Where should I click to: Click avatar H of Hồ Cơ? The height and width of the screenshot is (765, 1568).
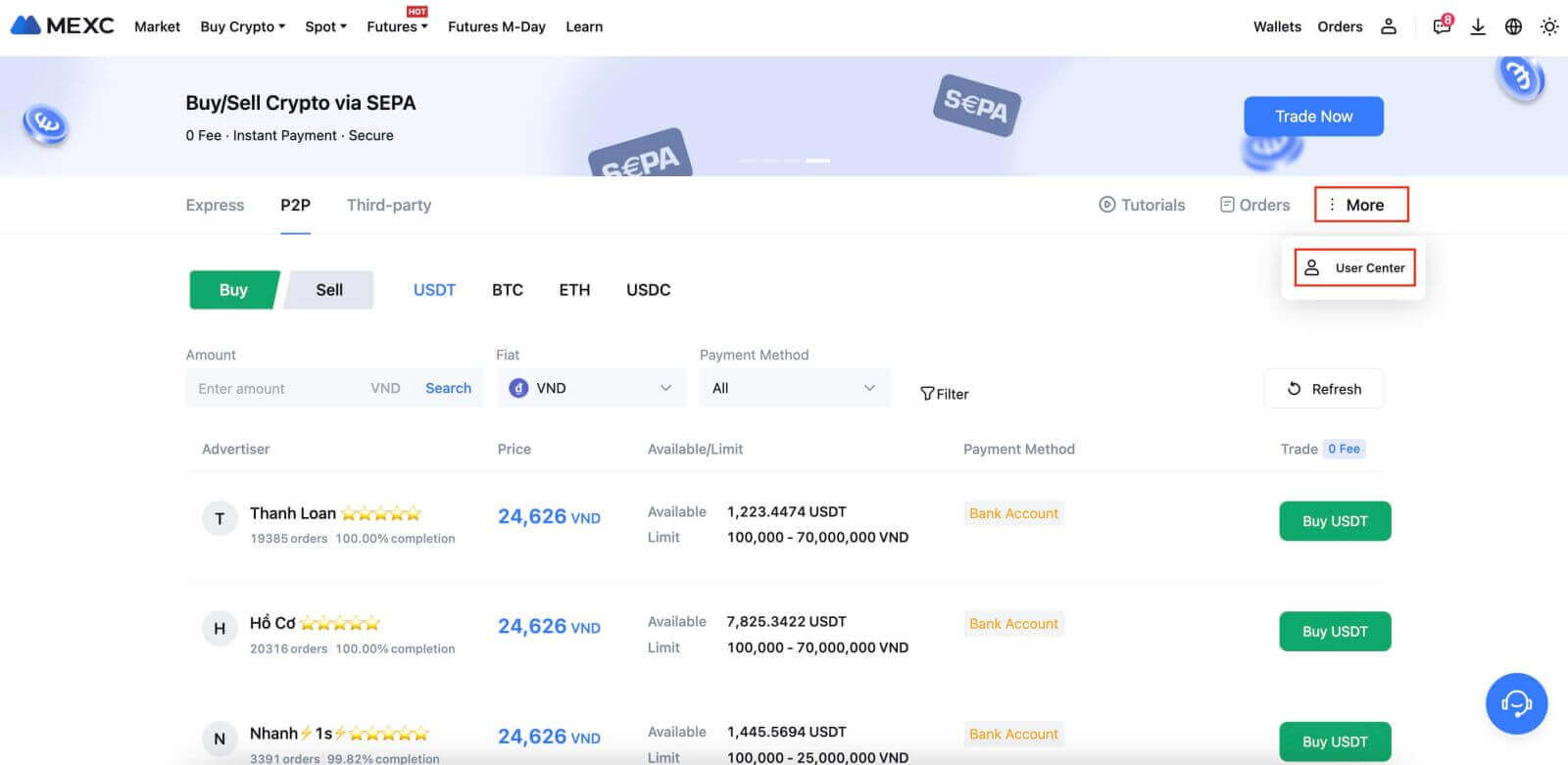tap(220, 629)
